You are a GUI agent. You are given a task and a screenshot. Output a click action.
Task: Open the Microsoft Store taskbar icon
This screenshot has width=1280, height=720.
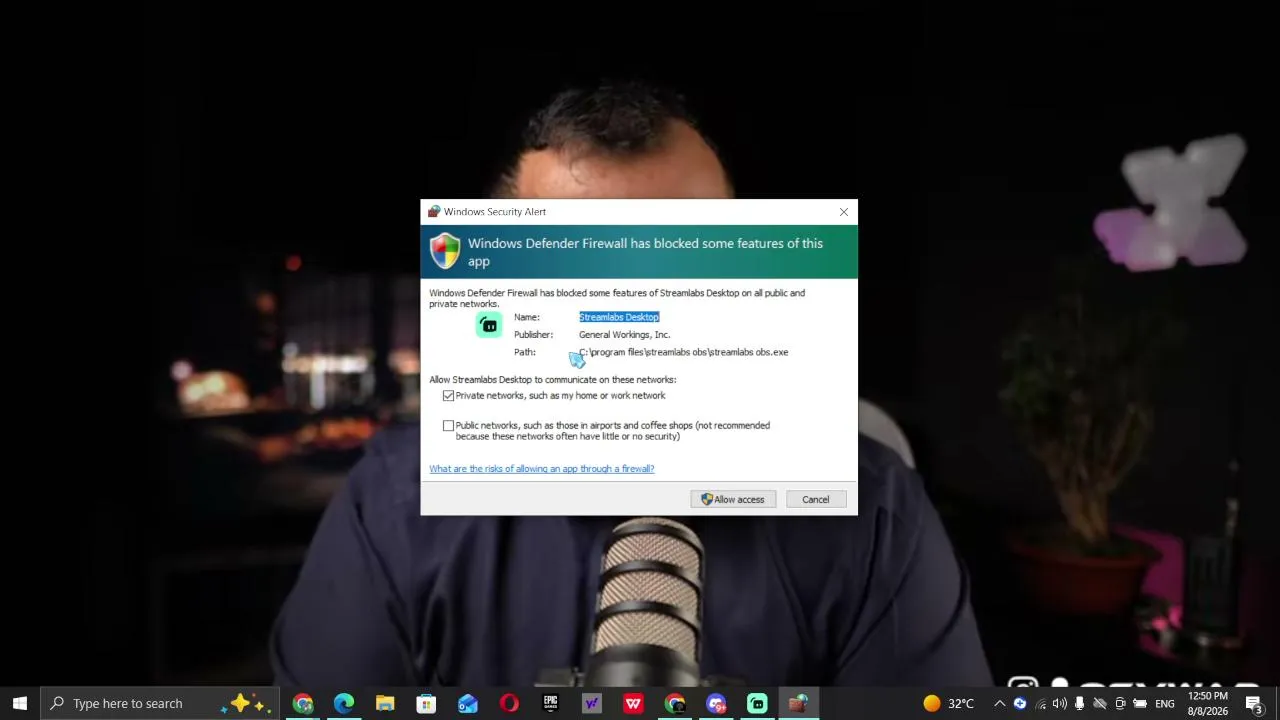point(426,704)
